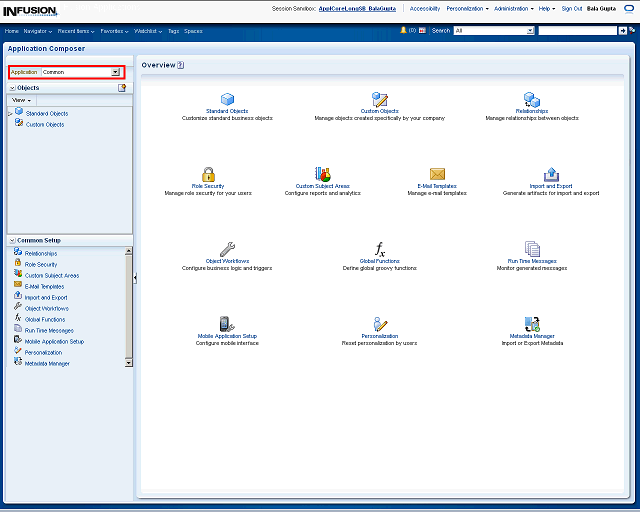Click Run Time Messages link in sidebar

(49, 331)
